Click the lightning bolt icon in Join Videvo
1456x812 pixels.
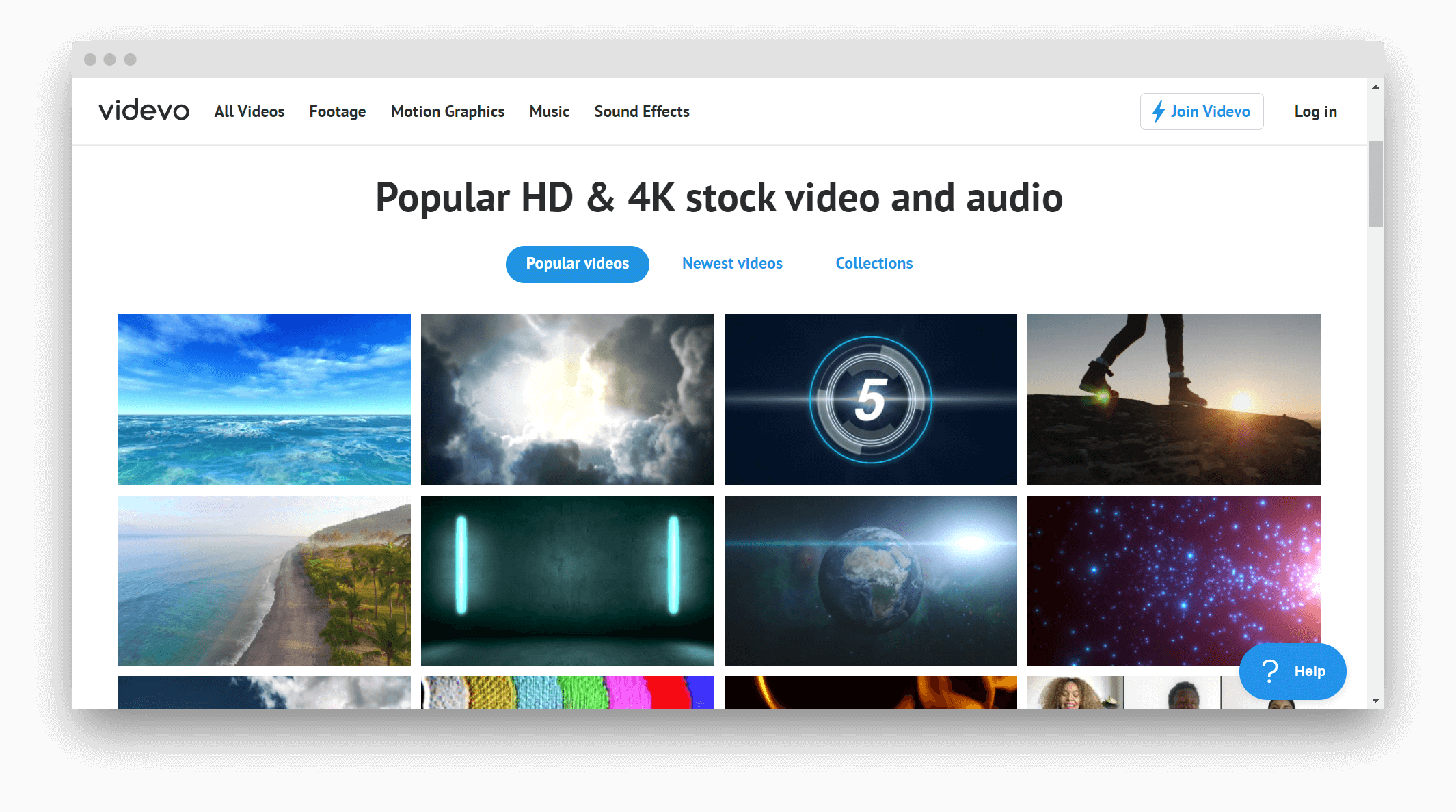pyautogui.click(x=1158, y=111)
